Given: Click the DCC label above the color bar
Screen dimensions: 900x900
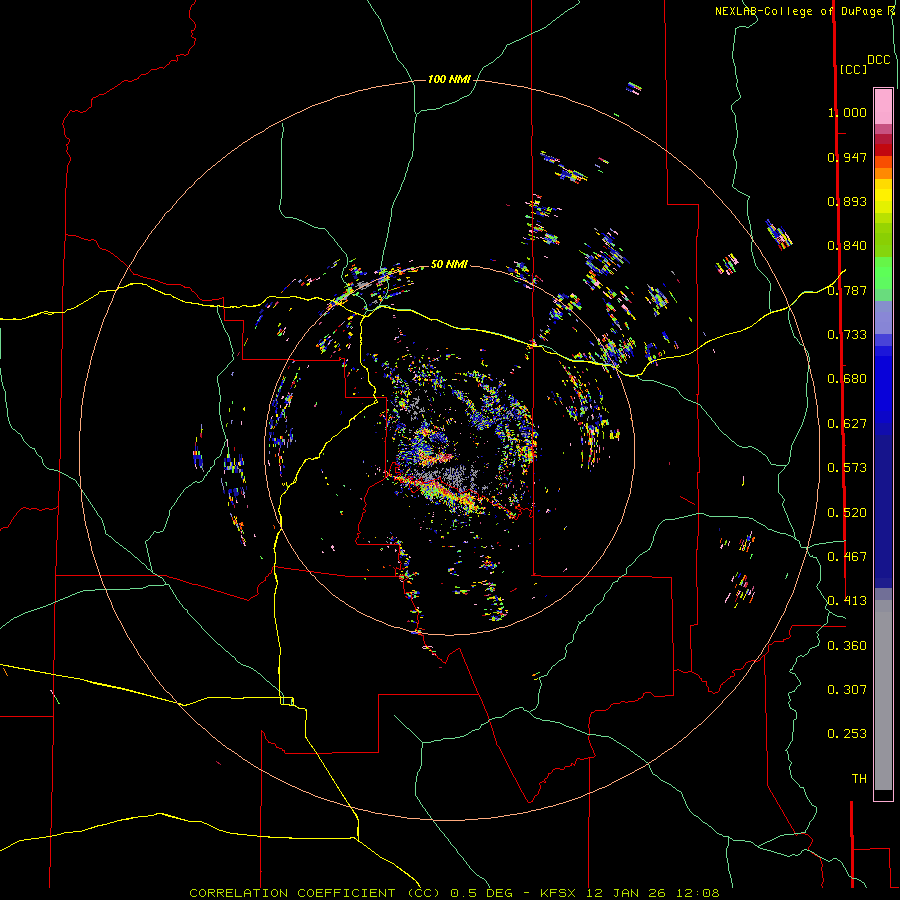Looking at the screenshot, I should (x=879, y=60).
